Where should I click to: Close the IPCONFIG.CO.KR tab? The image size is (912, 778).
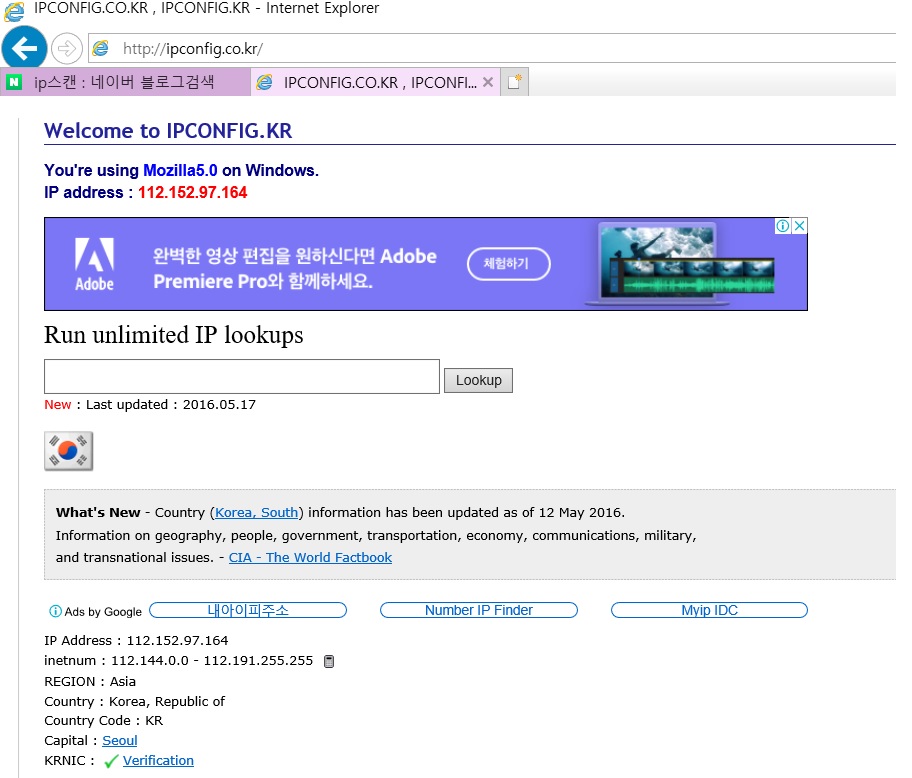(x=488, y=82)
